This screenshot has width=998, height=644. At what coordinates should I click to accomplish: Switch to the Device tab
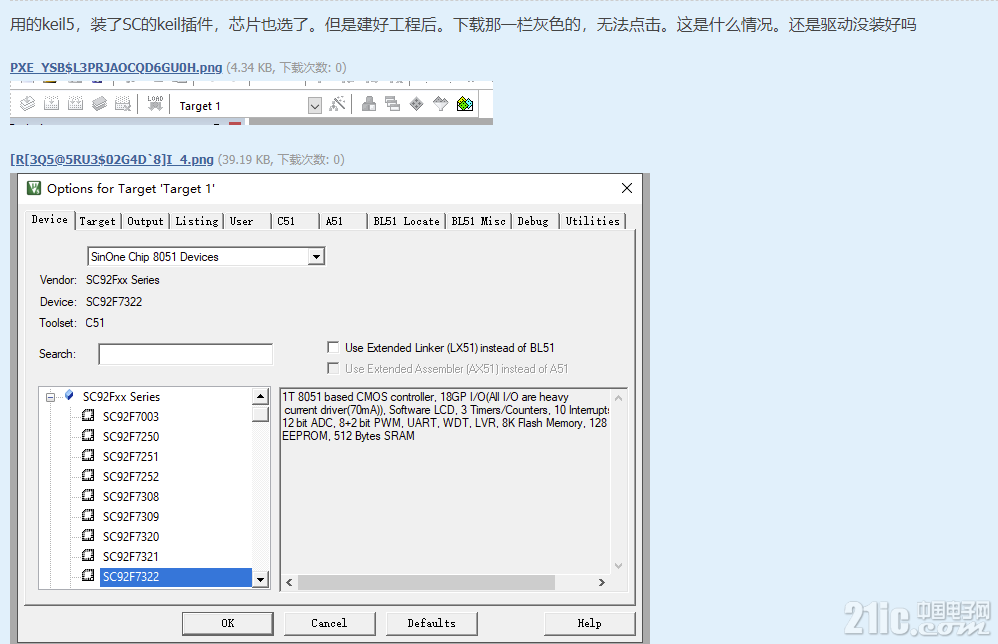click(50, 220)
